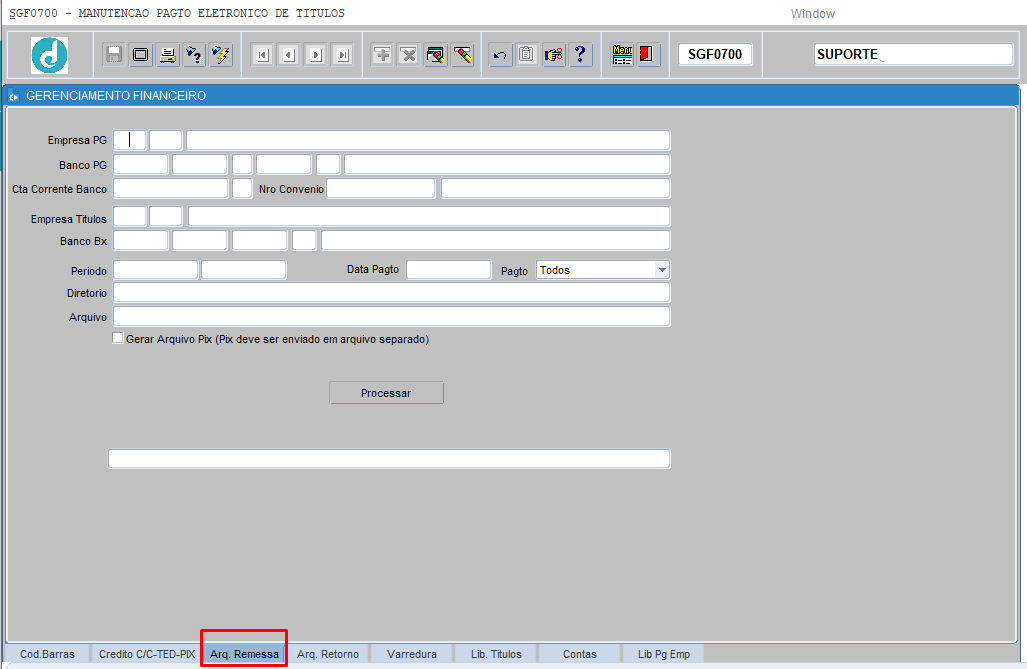The image size is (1027, 669).
Task: Open the Cod.Barras tab
Action: click(x=47, y=654)
